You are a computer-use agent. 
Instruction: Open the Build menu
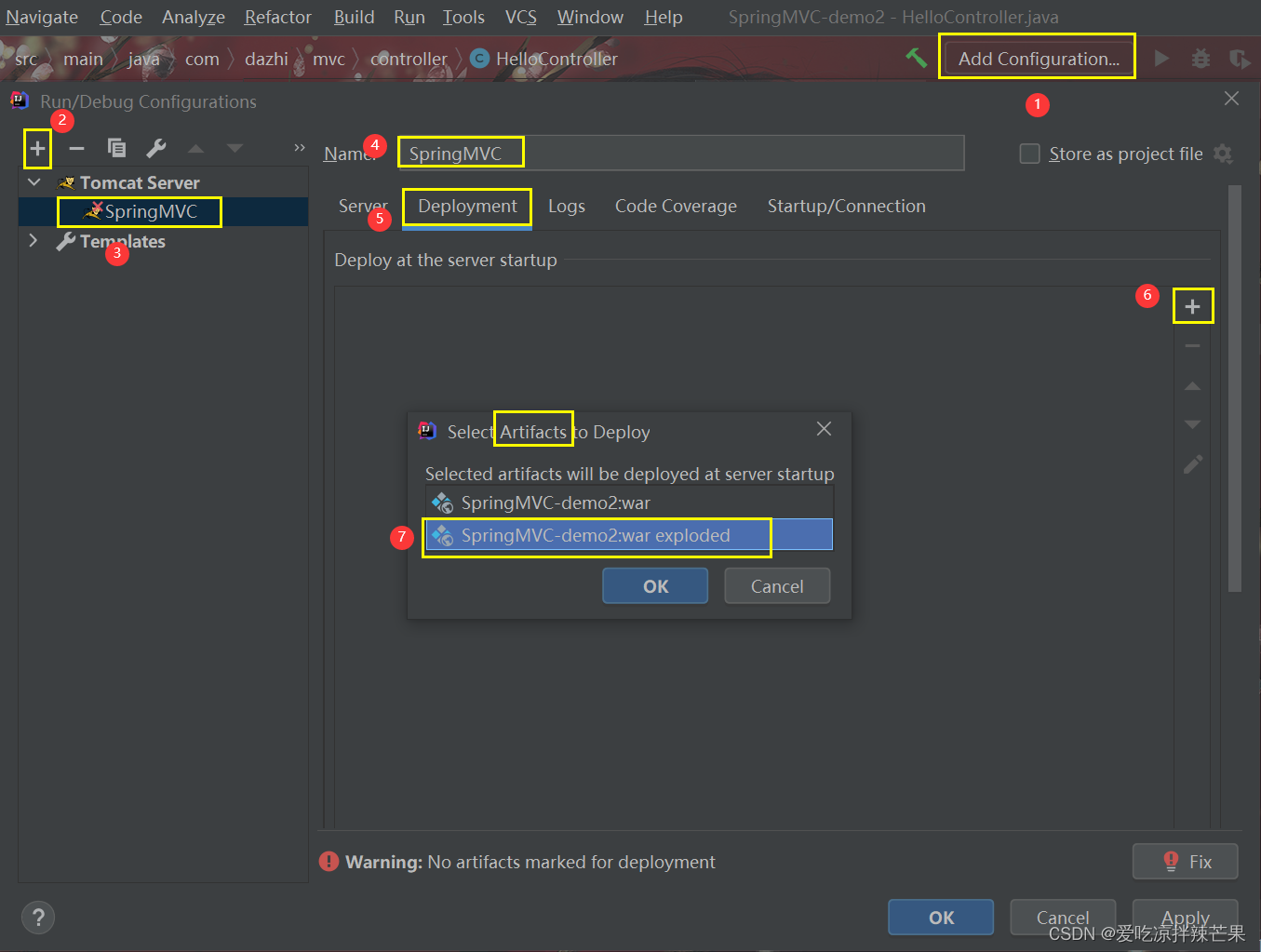point(355,17)
